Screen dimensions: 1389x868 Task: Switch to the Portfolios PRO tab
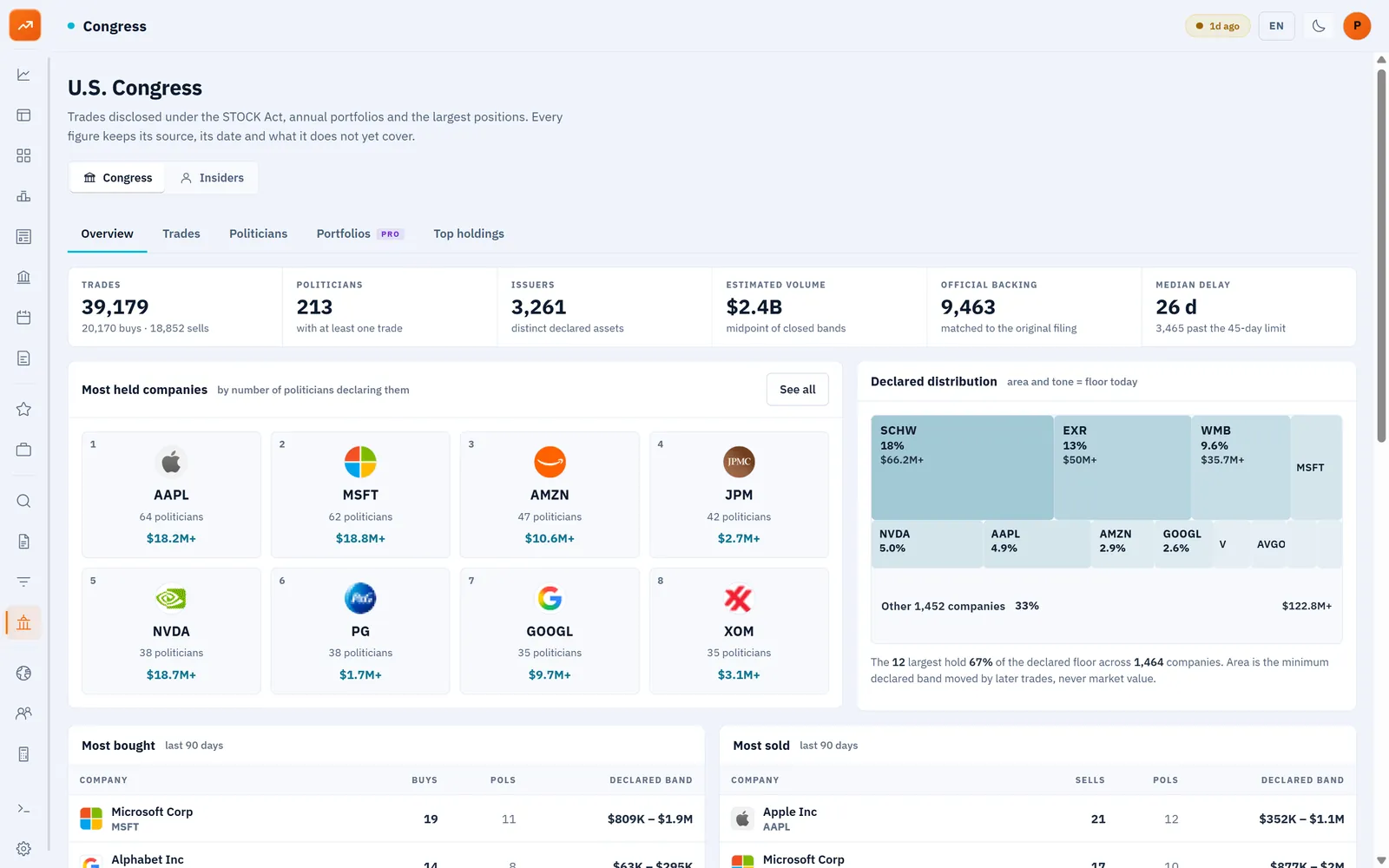click(x=359, y=233)
